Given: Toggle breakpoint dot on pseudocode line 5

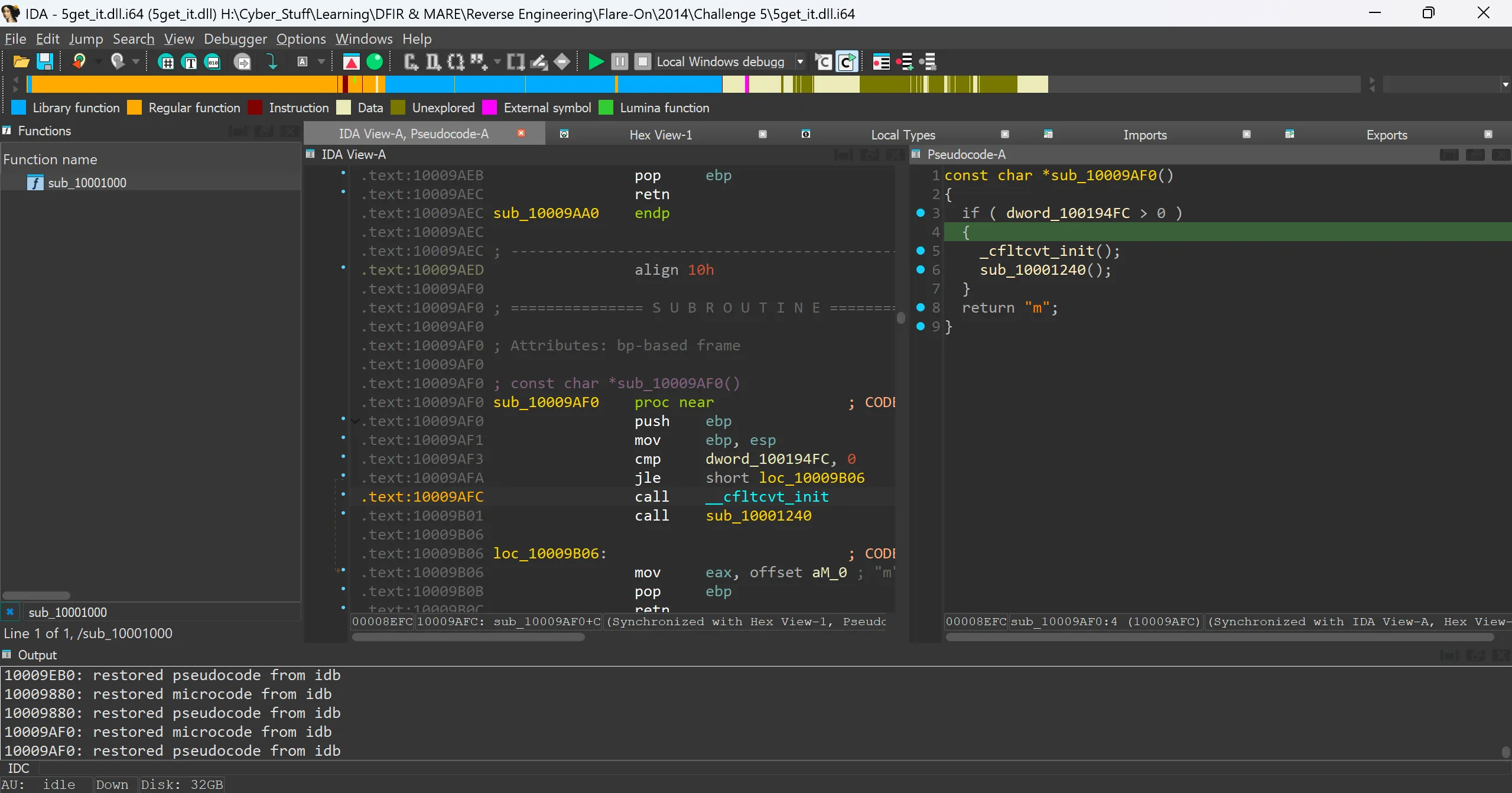Looking at the screenshot, I should (920, 251).
